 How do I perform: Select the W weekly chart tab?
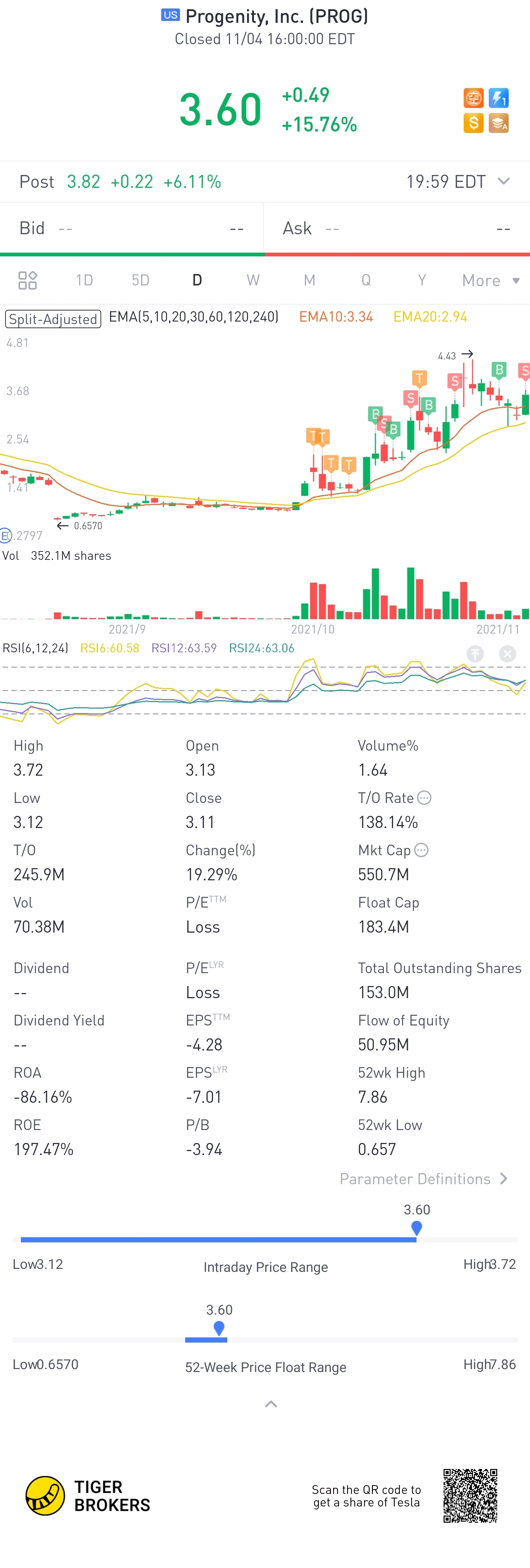[253, 280]
